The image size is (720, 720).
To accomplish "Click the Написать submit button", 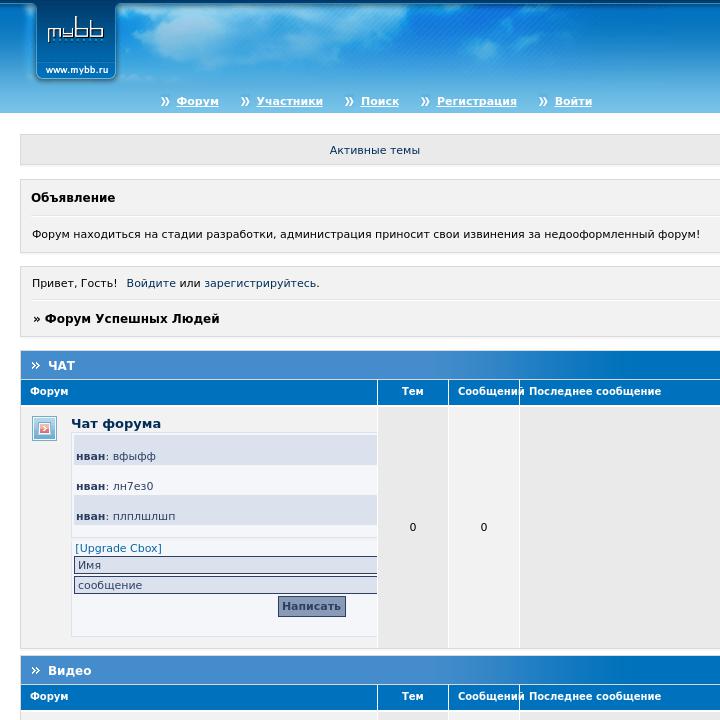I will (312, 606).
